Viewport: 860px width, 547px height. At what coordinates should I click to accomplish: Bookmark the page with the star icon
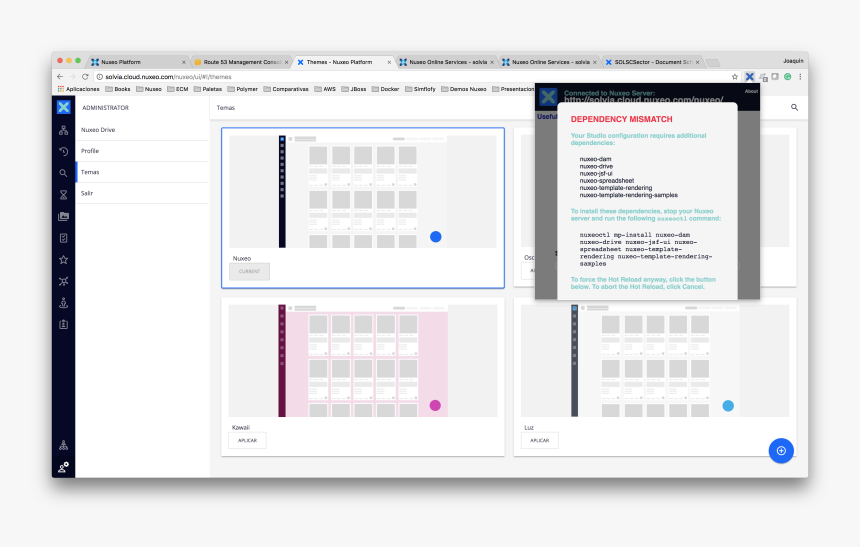(x=735, y=77)
